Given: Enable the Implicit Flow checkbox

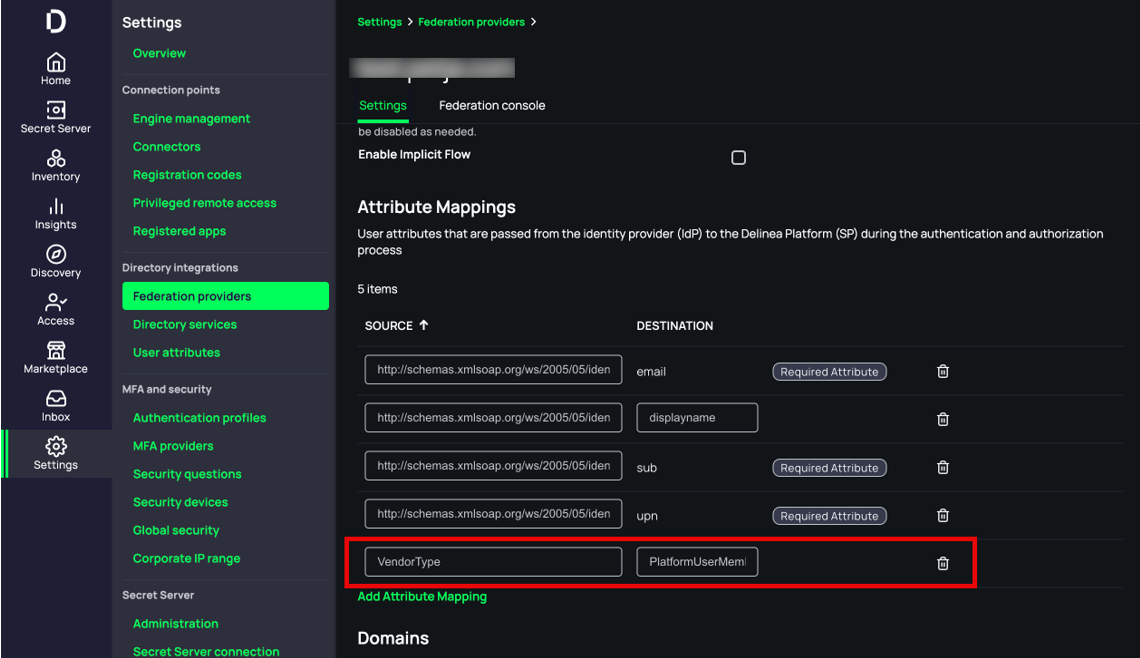Looking at the screenshot, I should click(739, 158).
